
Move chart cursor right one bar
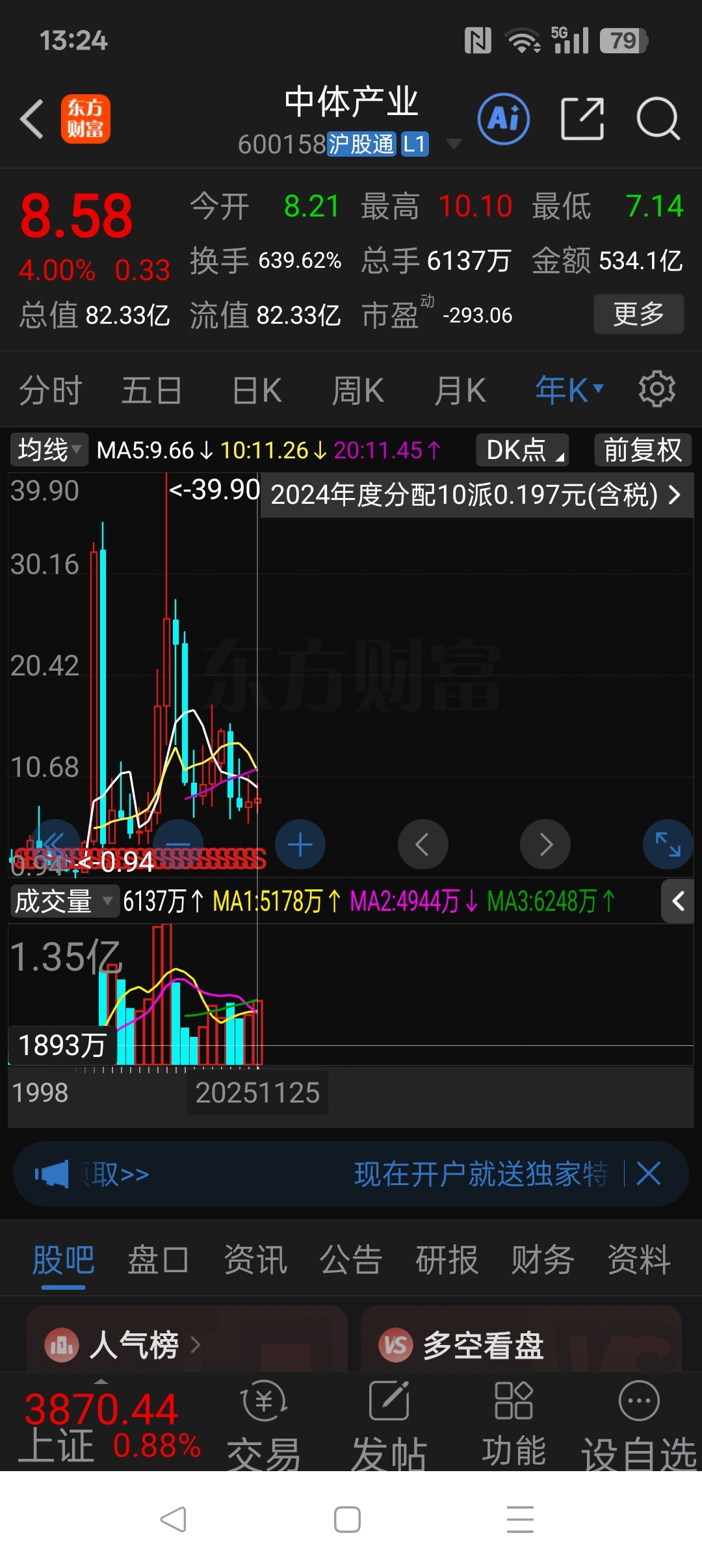coord(545,844)
